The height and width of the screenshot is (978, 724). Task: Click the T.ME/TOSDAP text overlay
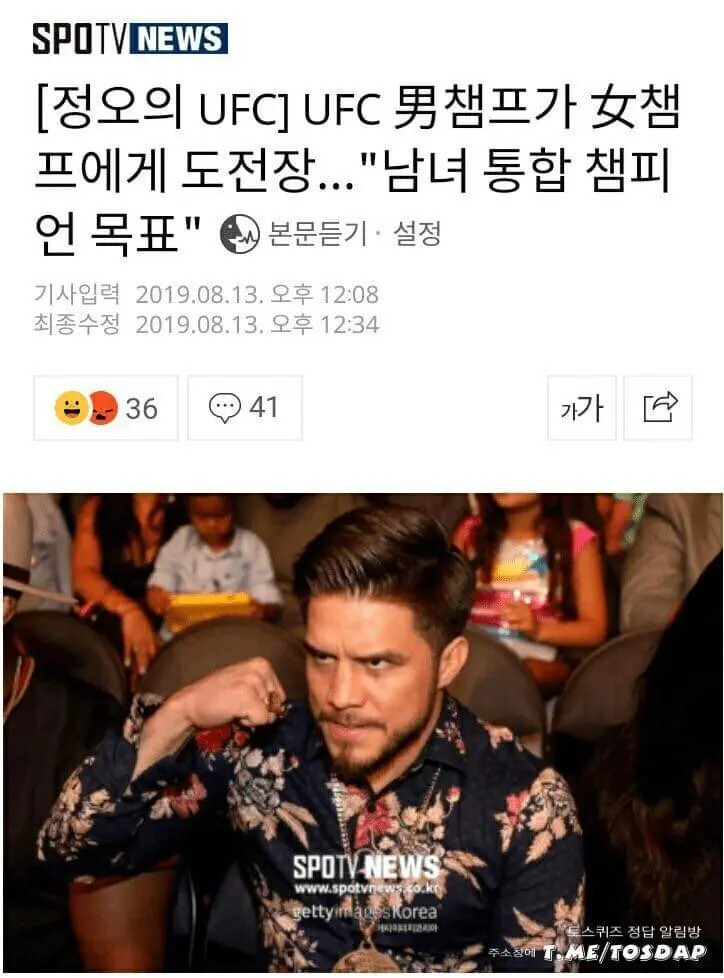click(x=624, y=952)
